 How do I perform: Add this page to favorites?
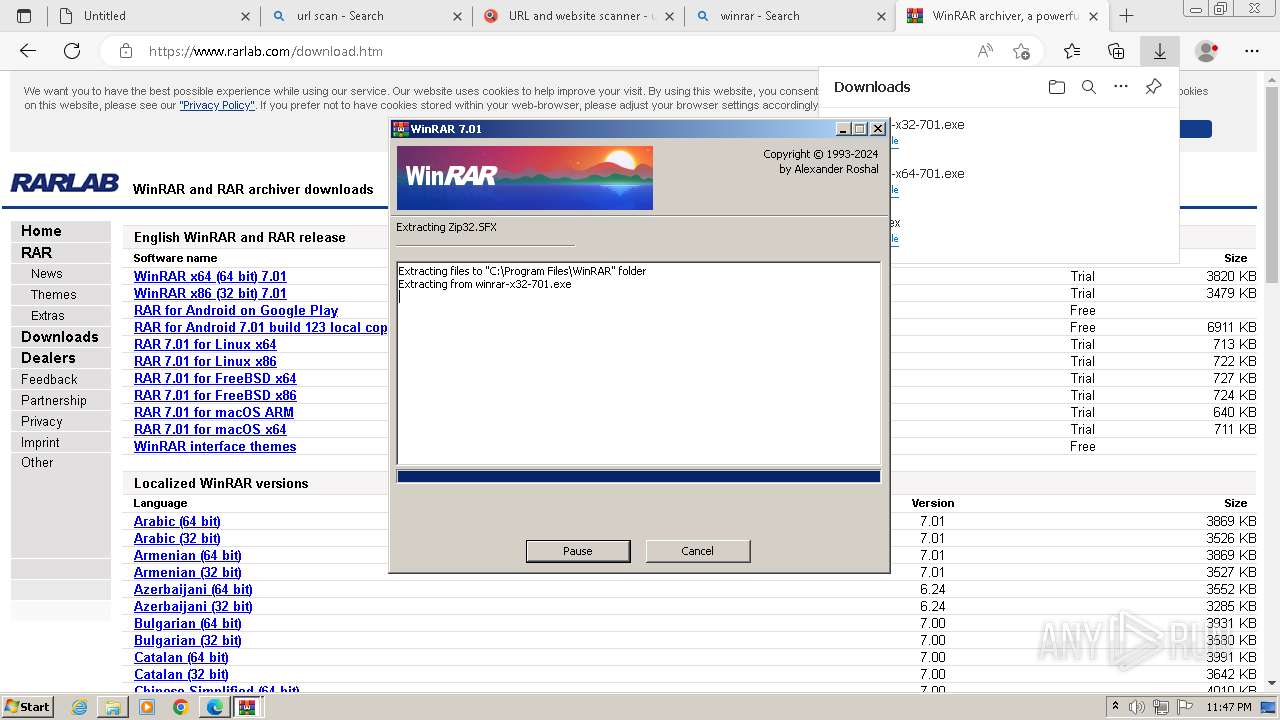(x=1021, y=51)
